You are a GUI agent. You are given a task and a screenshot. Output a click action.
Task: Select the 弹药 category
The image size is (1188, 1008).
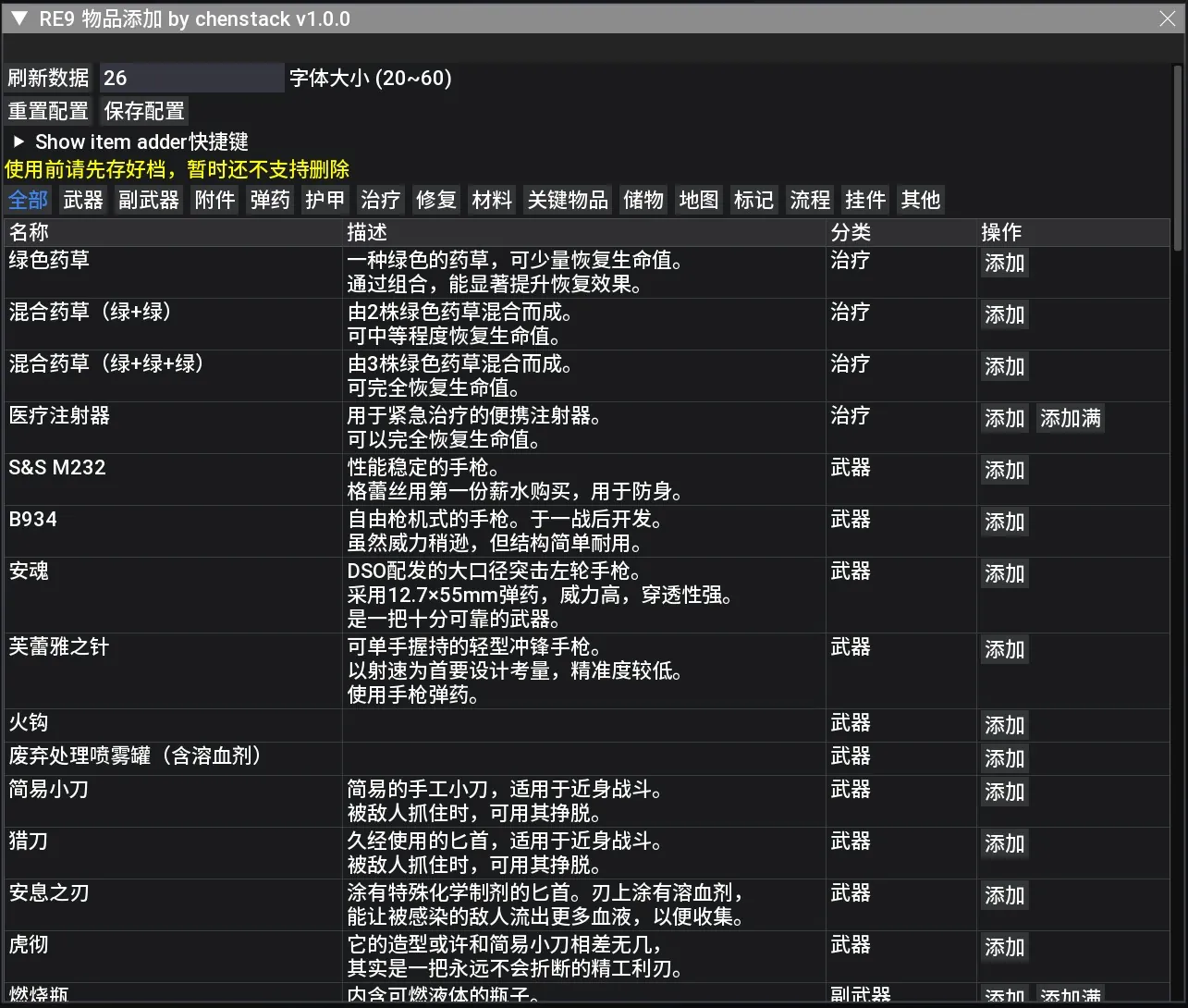[x=269, y=200]
